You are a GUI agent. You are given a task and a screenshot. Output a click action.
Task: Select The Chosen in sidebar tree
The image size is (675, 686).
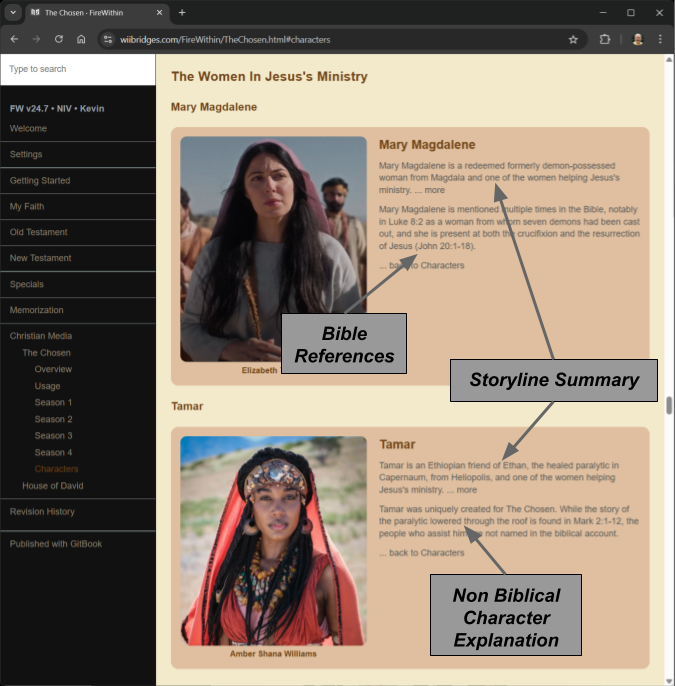(x=46, y=353)
